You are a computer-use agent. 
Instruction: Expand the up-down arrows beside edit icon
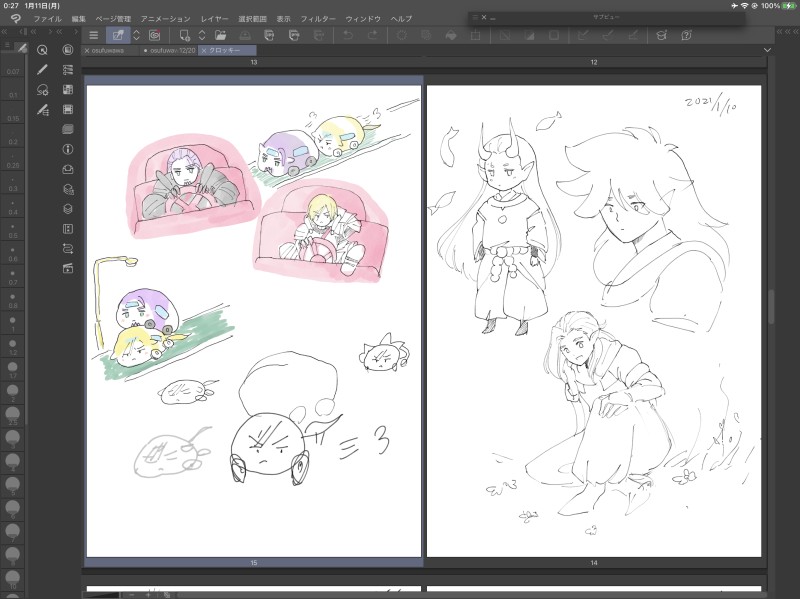coord(136,35)
